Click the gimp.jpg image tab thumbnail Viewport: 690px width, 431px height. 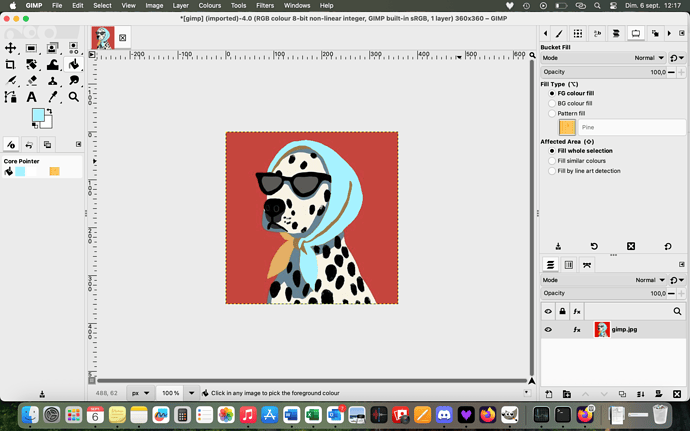point(103,37)
